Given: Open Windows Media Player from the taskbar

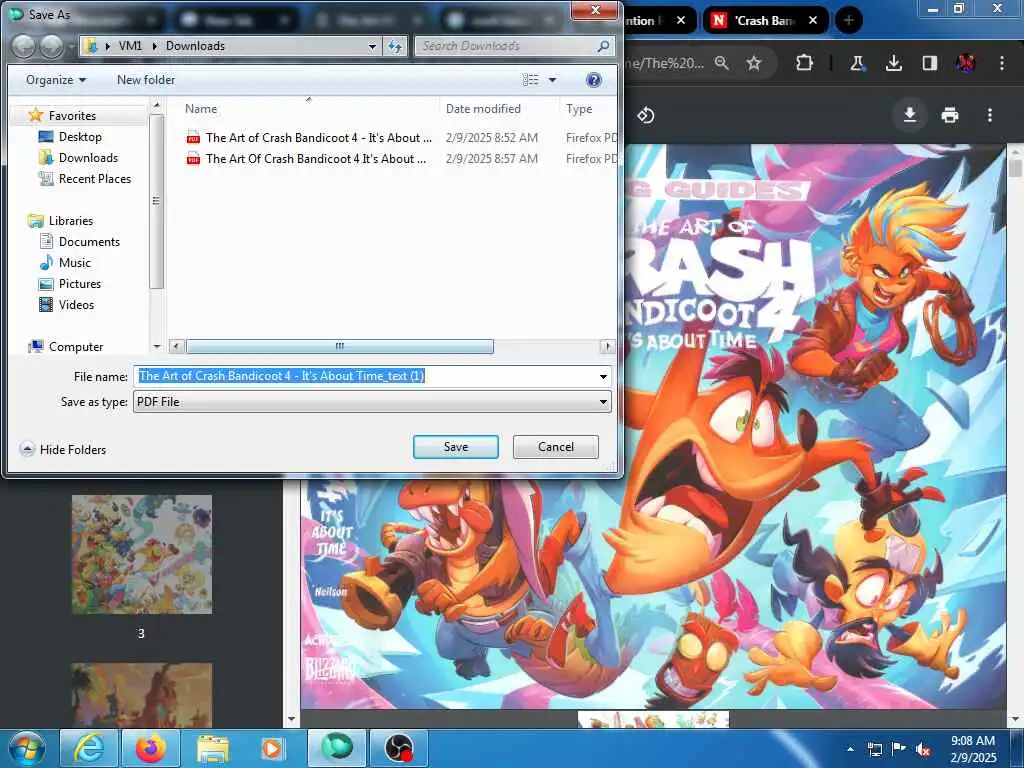Looking at the screenshot, I should point(274,748).
